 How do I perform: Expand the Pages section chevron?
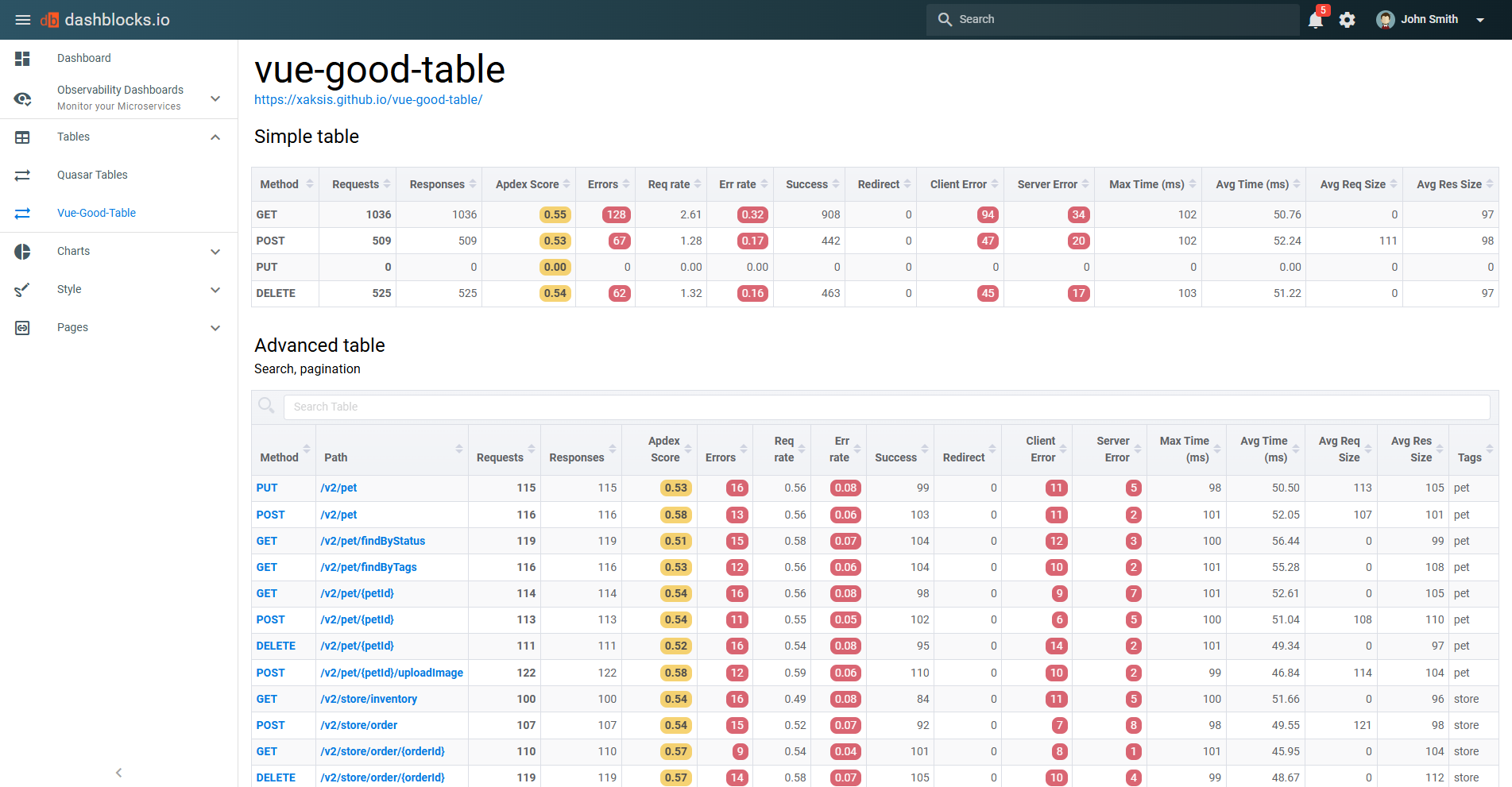215,328
